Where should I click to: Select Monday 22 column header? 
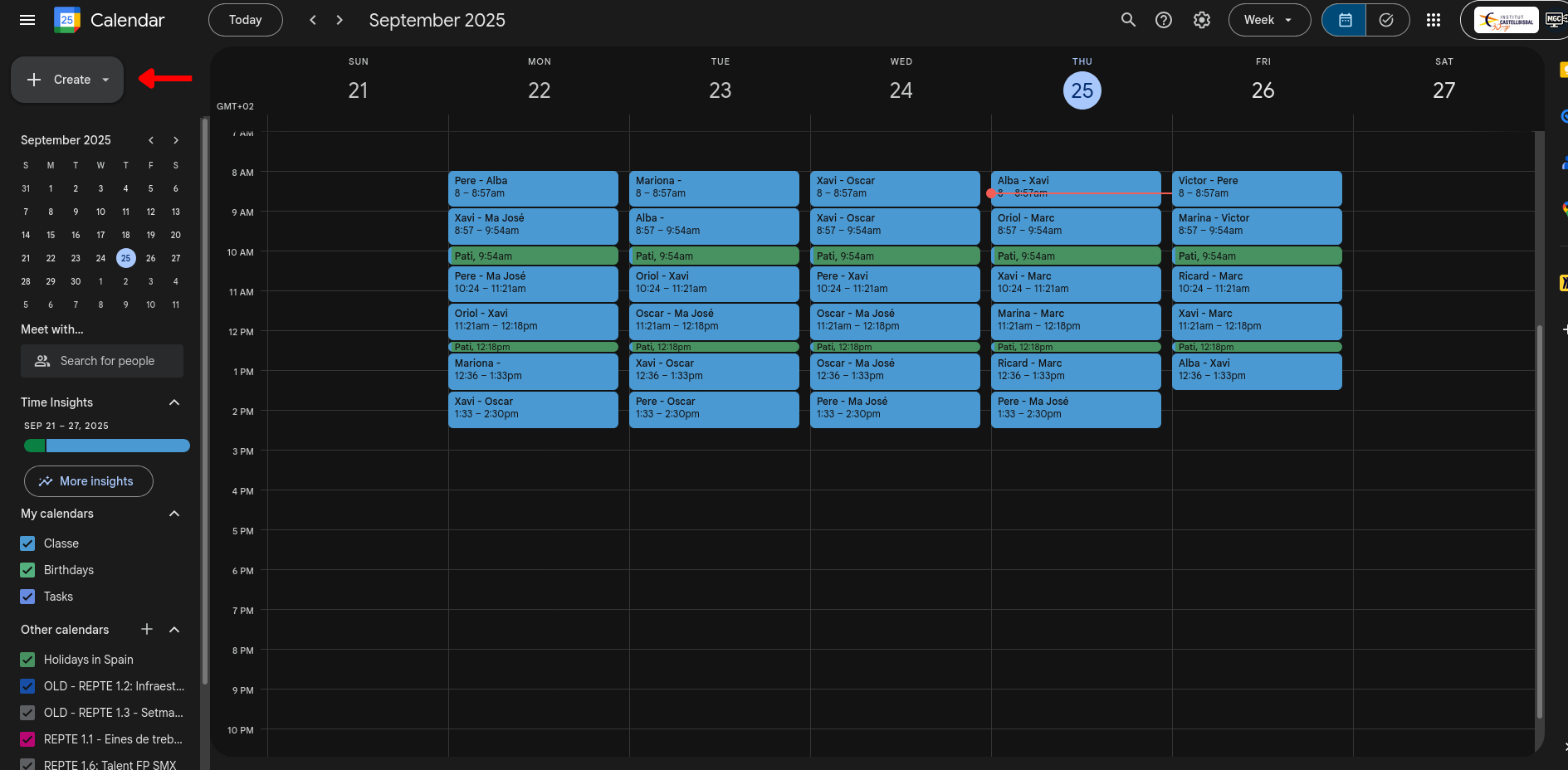coord(539,90)
